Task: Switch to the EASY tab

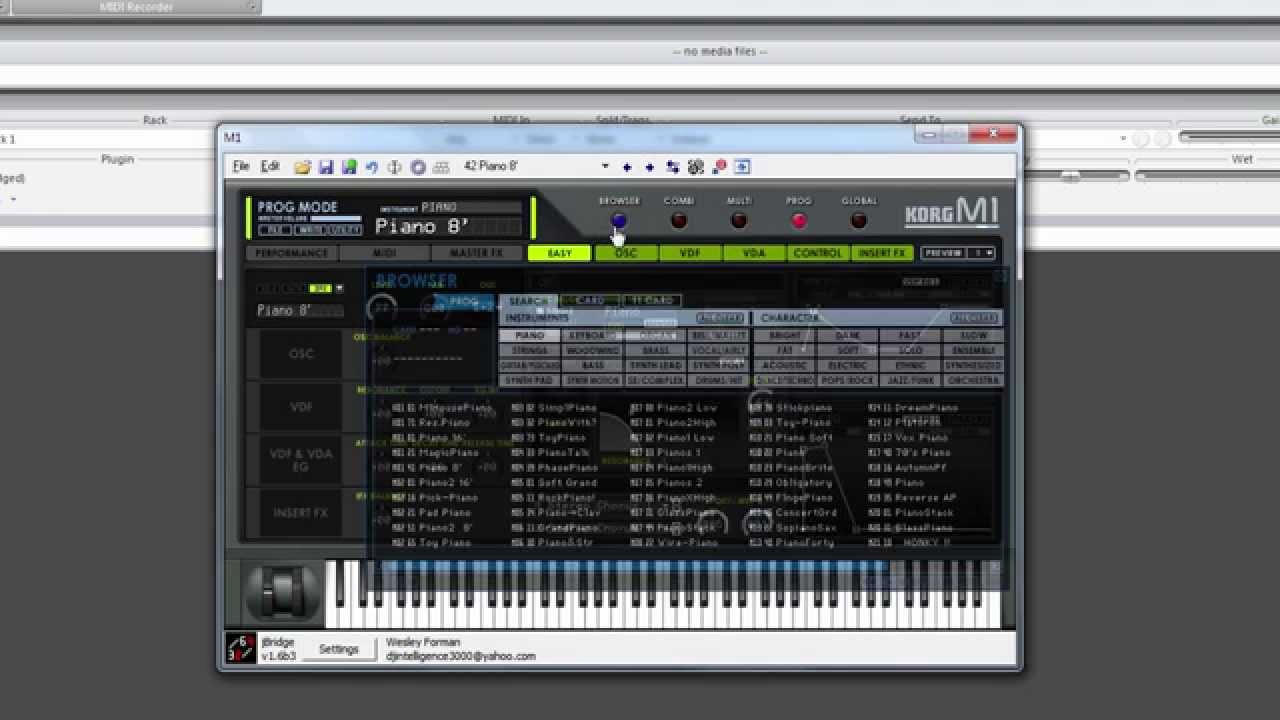Action: (x=560, y=253)
